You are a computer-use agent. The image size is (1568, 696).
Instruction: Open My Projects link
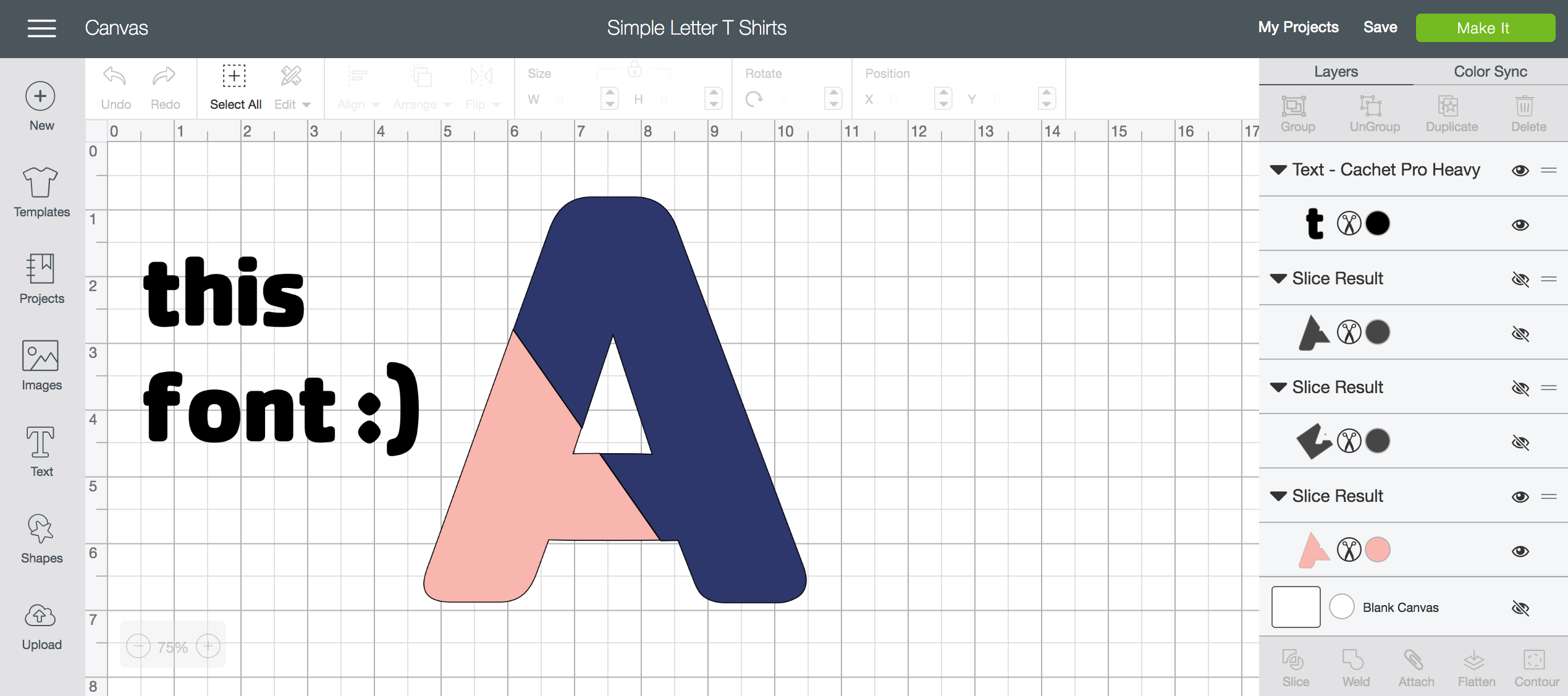[1298, 27]
